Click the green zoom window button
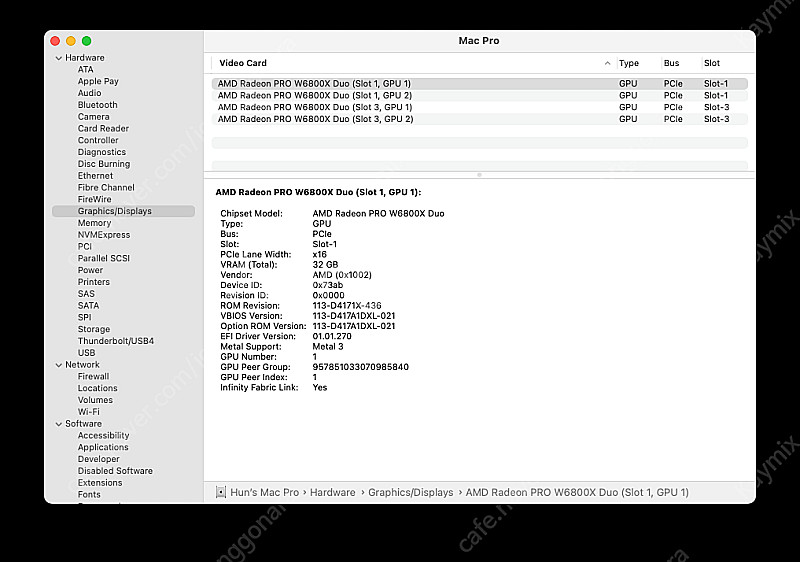Image resolution: width=800 pixels, height=562 pixels. pyautogui.click(x=87, y=41)
